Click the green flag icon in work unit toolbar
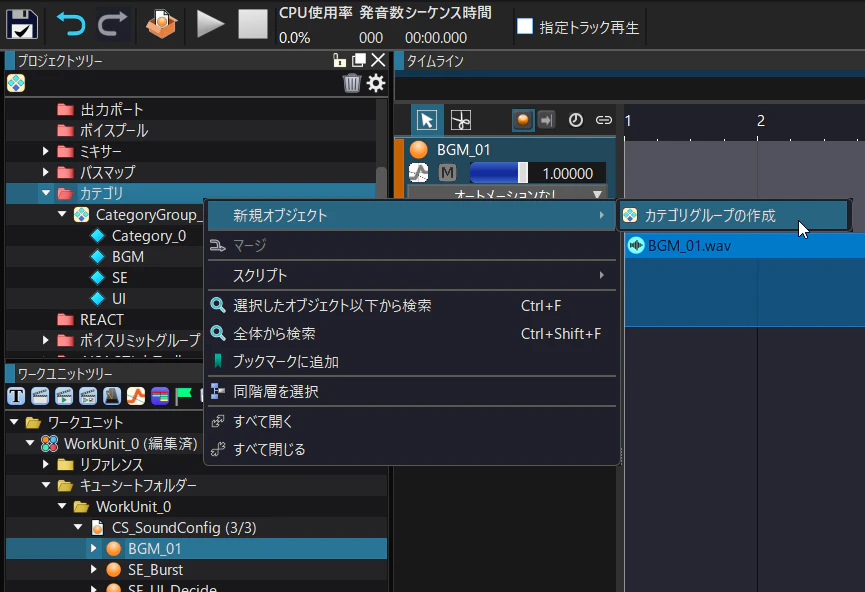This screenshot has height=592, width=865. click(x=183, y=396)
